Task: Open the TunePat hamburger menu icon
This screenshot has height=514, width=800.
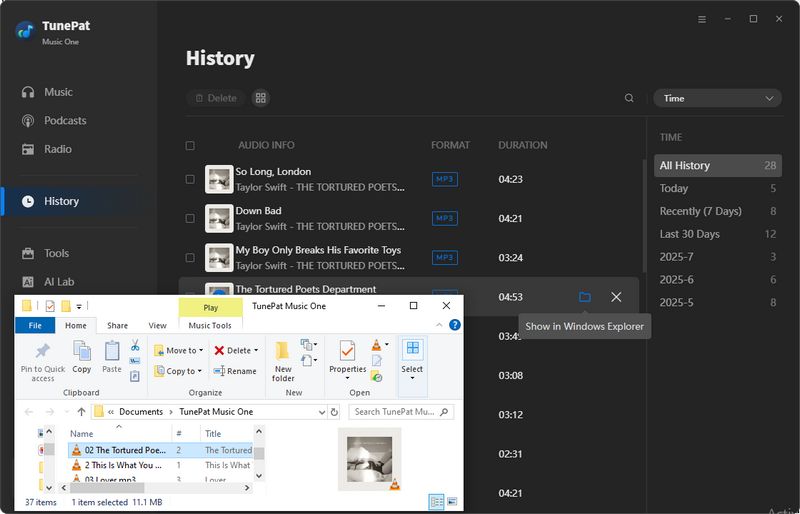Action: pos(701,19)
